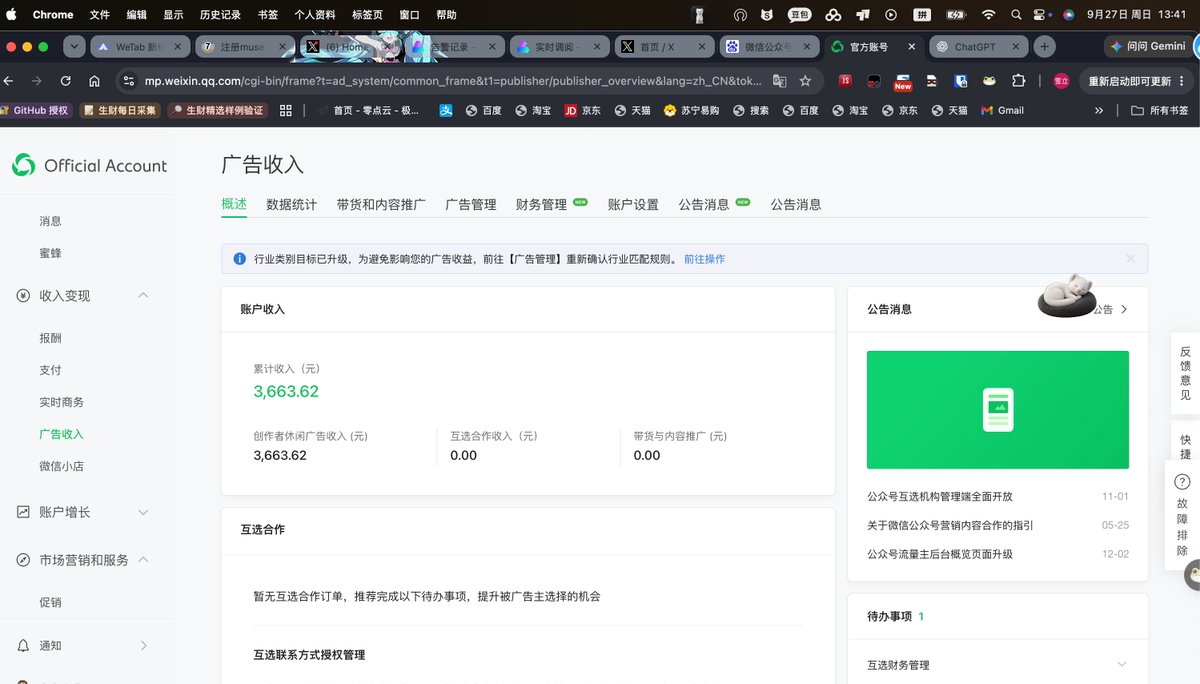Open 微信小店 in the sidebar
This screenshot has width=1200, height=684.
(61, 466)
